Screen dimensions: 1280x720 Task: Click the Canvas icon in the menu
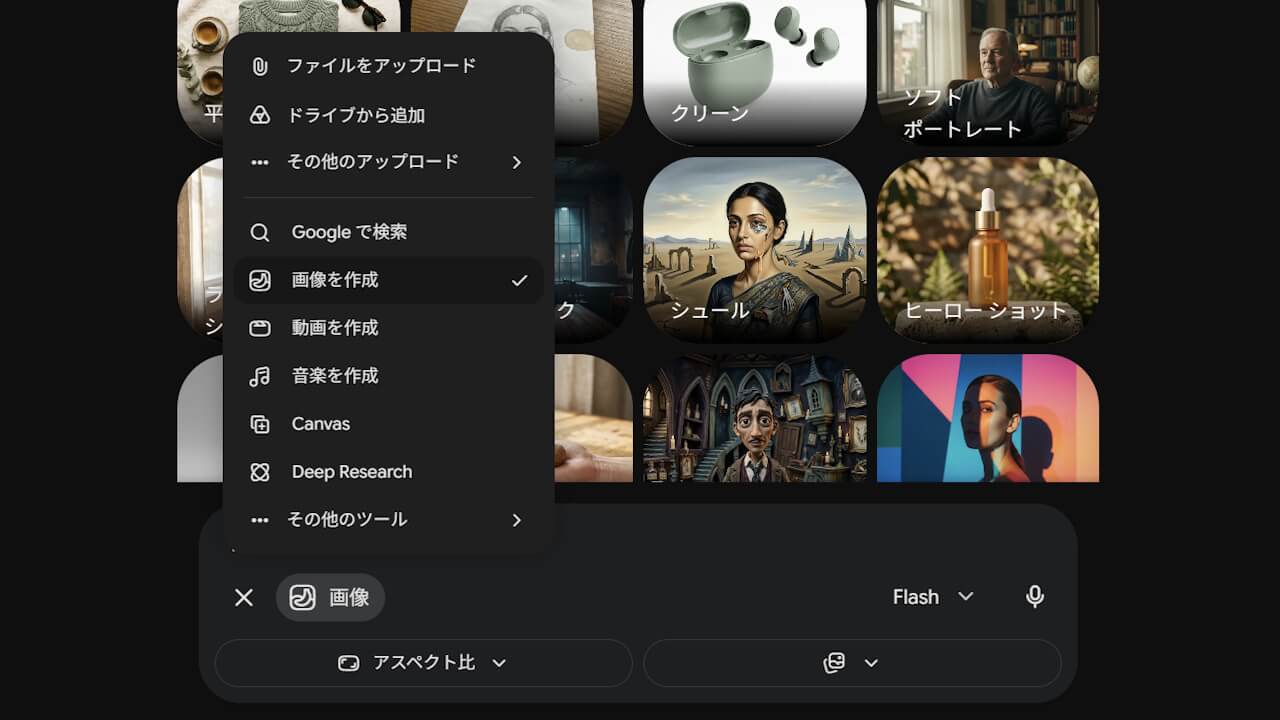click(x=260, y=424)
